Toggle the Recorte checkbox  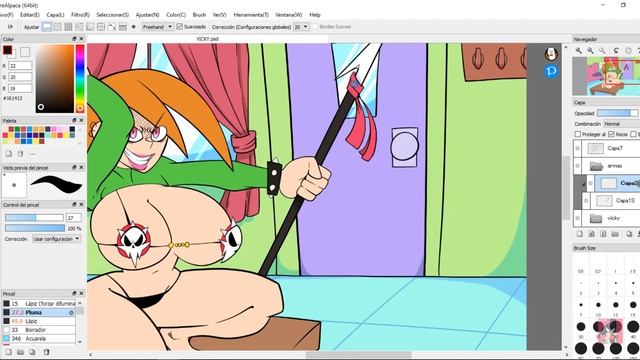(611, 134)
